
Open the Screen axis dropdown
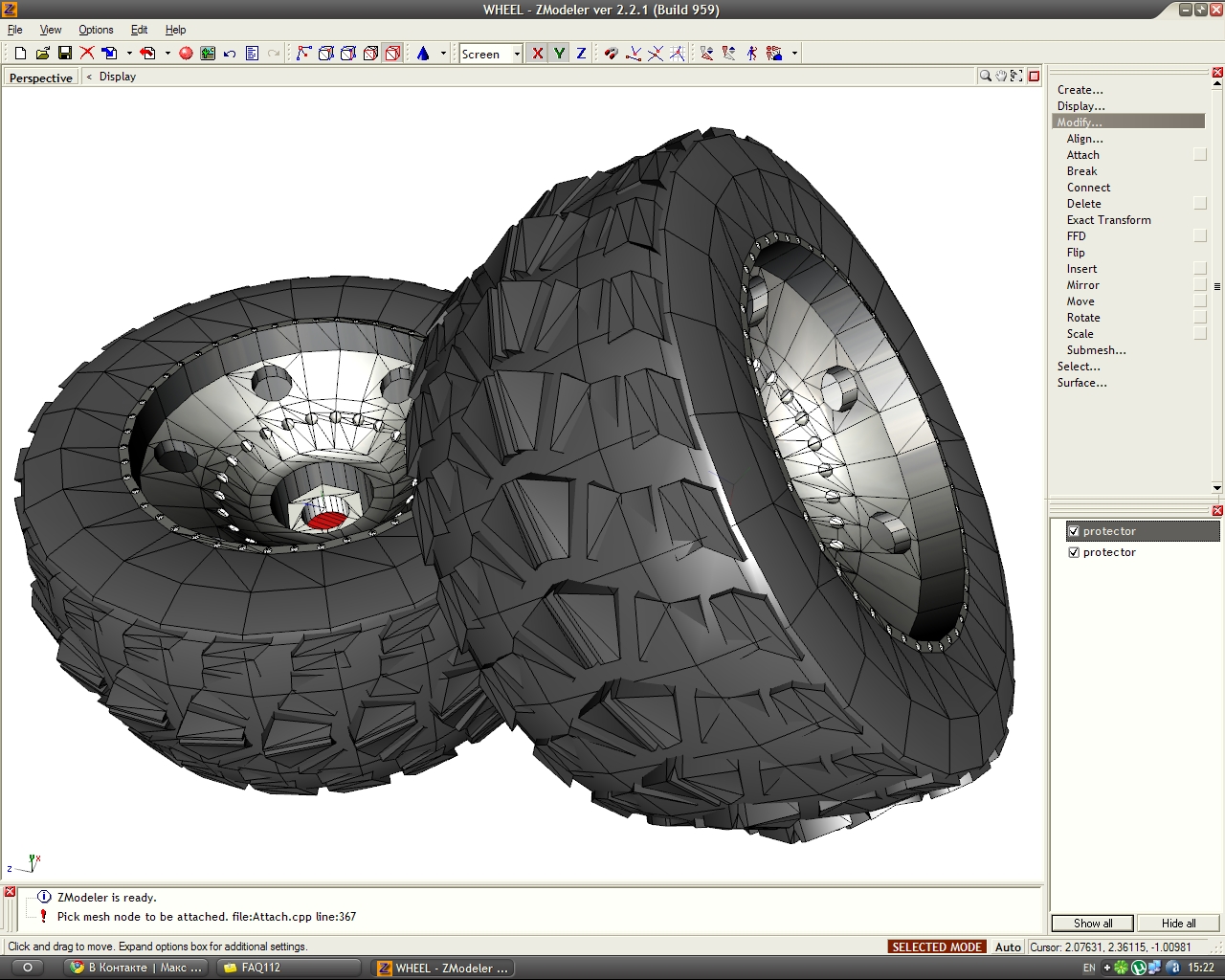coord(517,54)
